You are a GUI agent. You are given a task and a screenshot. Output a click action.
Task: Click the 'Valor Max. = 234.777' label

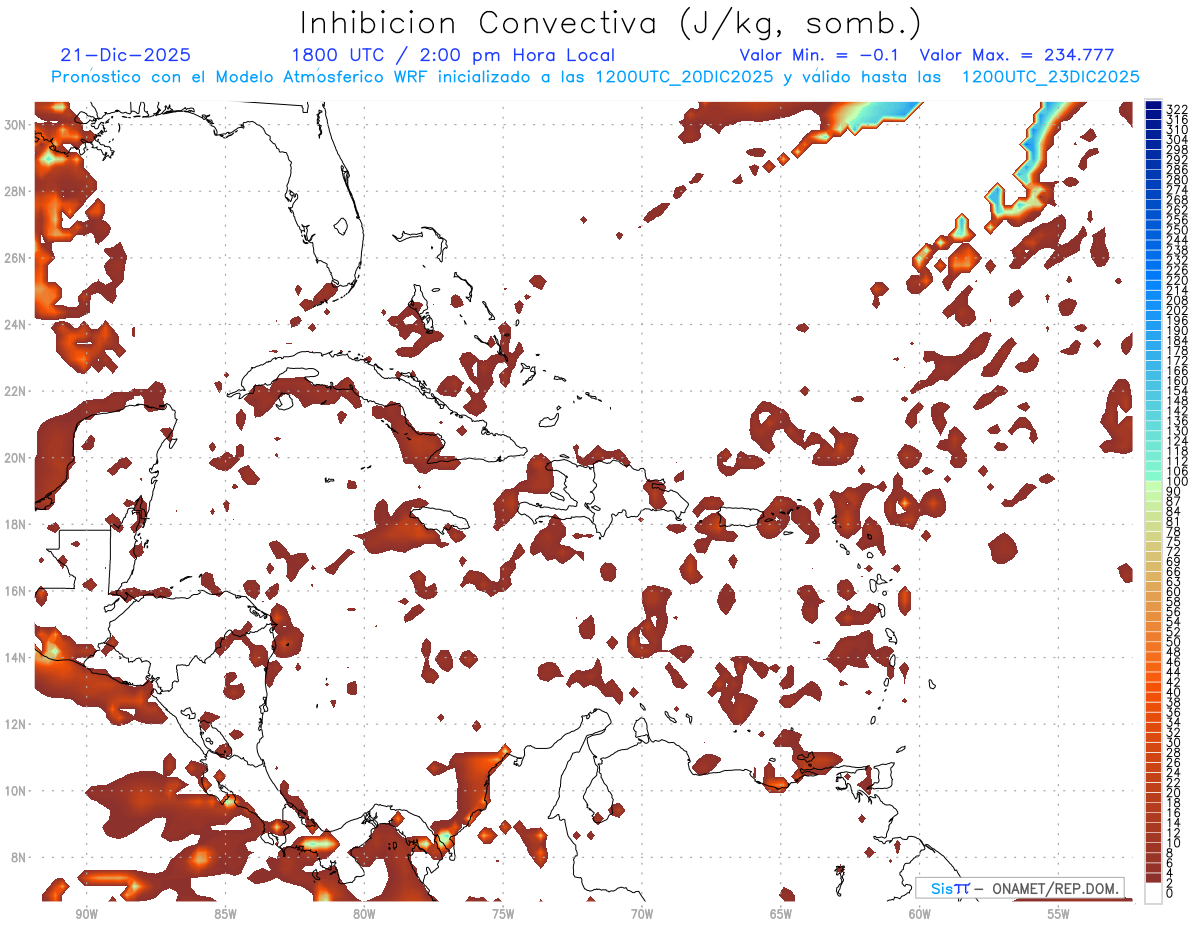coord(1017,56)
